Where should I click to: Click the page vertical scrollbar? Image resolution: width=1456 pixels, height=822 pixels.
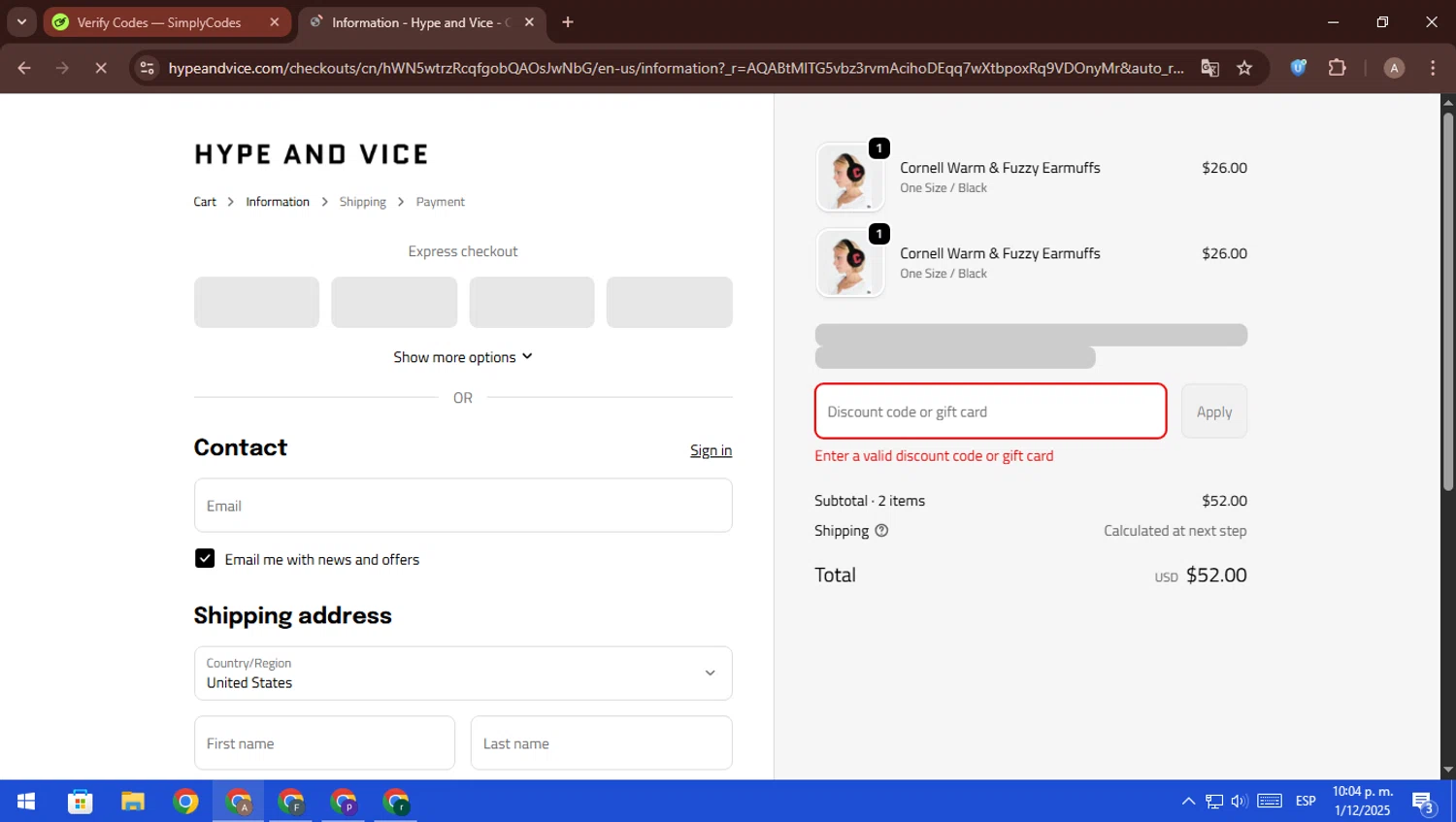(1447, 301)
